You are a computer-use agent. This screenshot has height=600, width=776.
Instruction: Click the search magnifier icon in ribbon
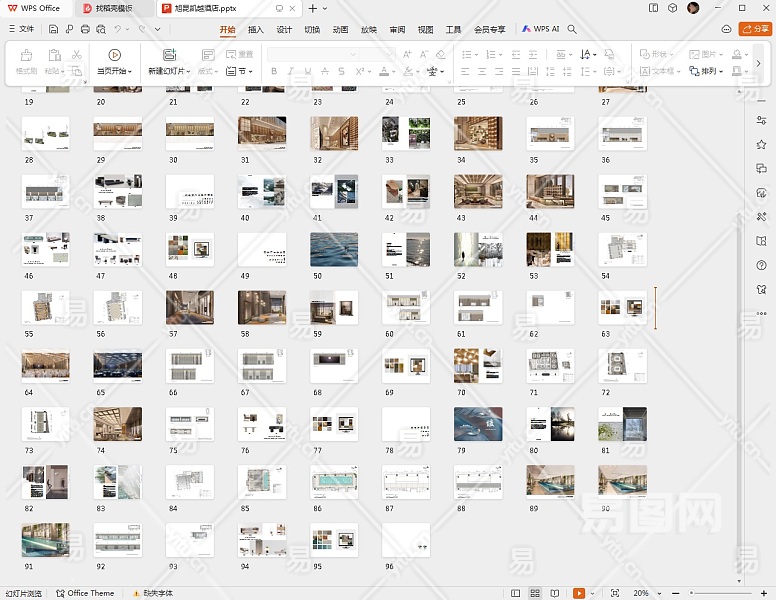click(573, 30)
